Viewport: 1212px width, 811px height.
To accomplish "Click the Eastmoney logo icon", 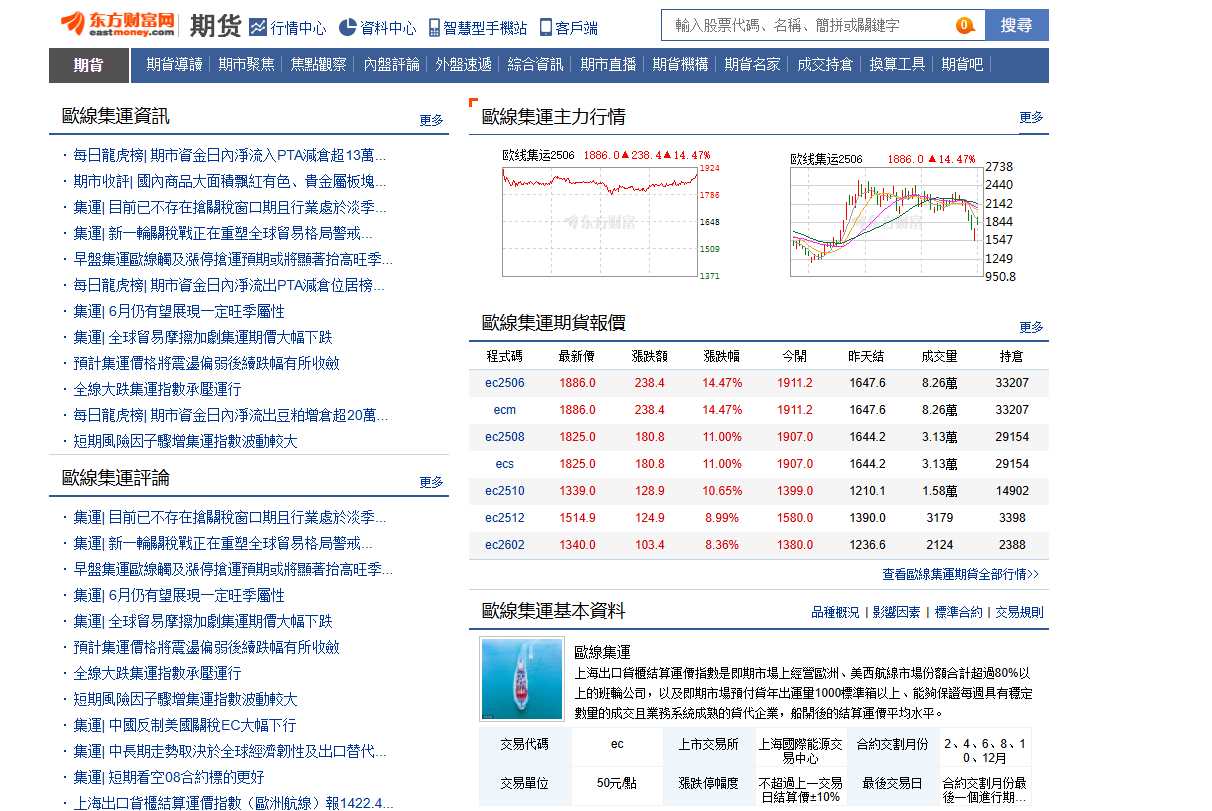I will pyautogui.click(x=118, y=24).
